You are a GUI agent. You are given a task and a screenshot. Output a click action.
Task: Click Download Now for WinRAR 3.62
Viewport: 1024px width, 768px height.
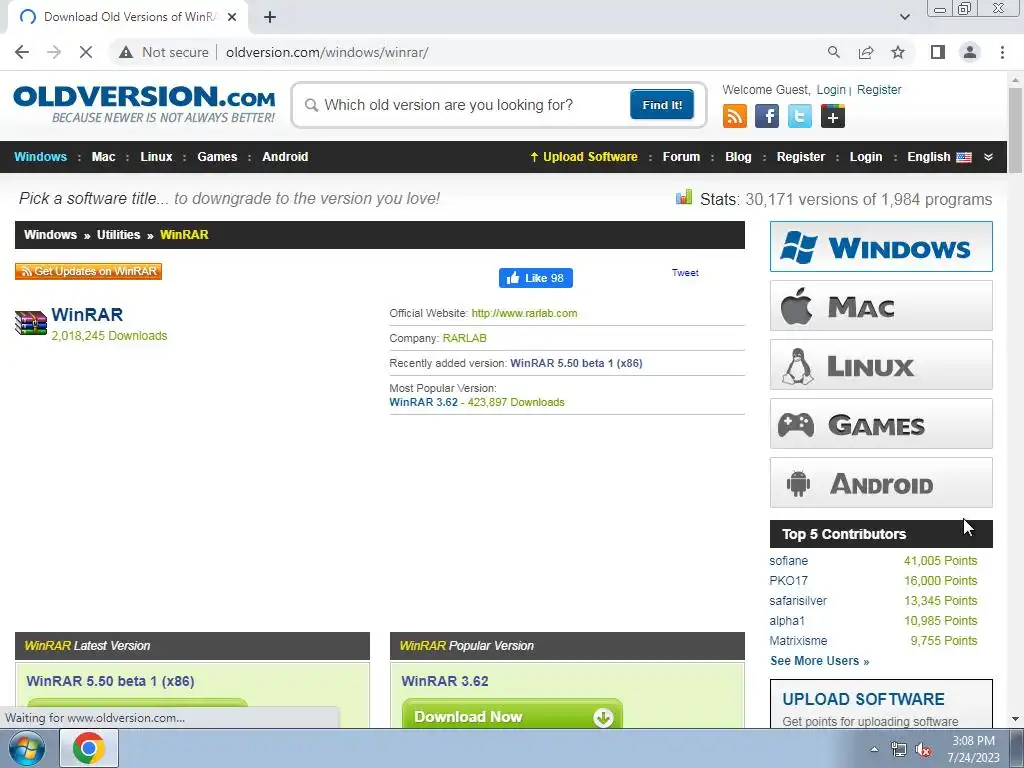[x=513, y=716]
